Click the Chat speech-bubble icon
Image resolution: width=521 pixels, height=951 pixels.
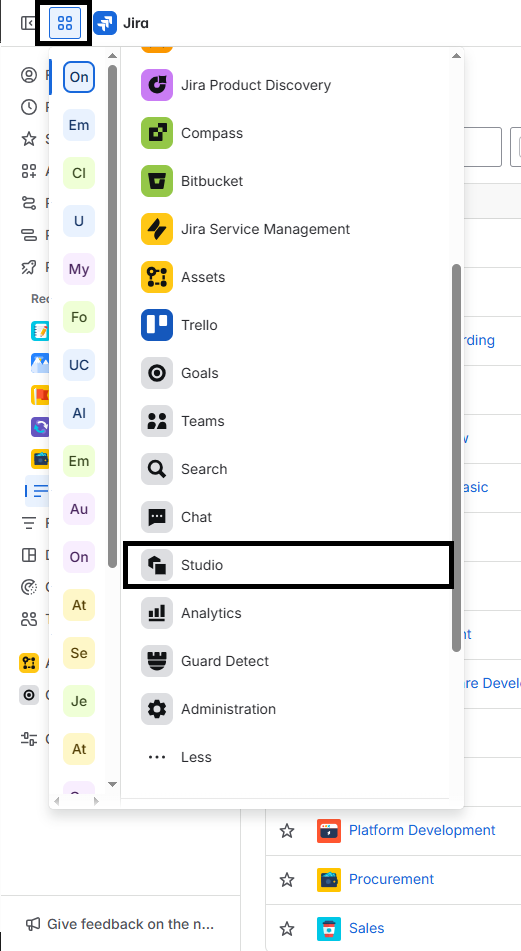[157, 517]
